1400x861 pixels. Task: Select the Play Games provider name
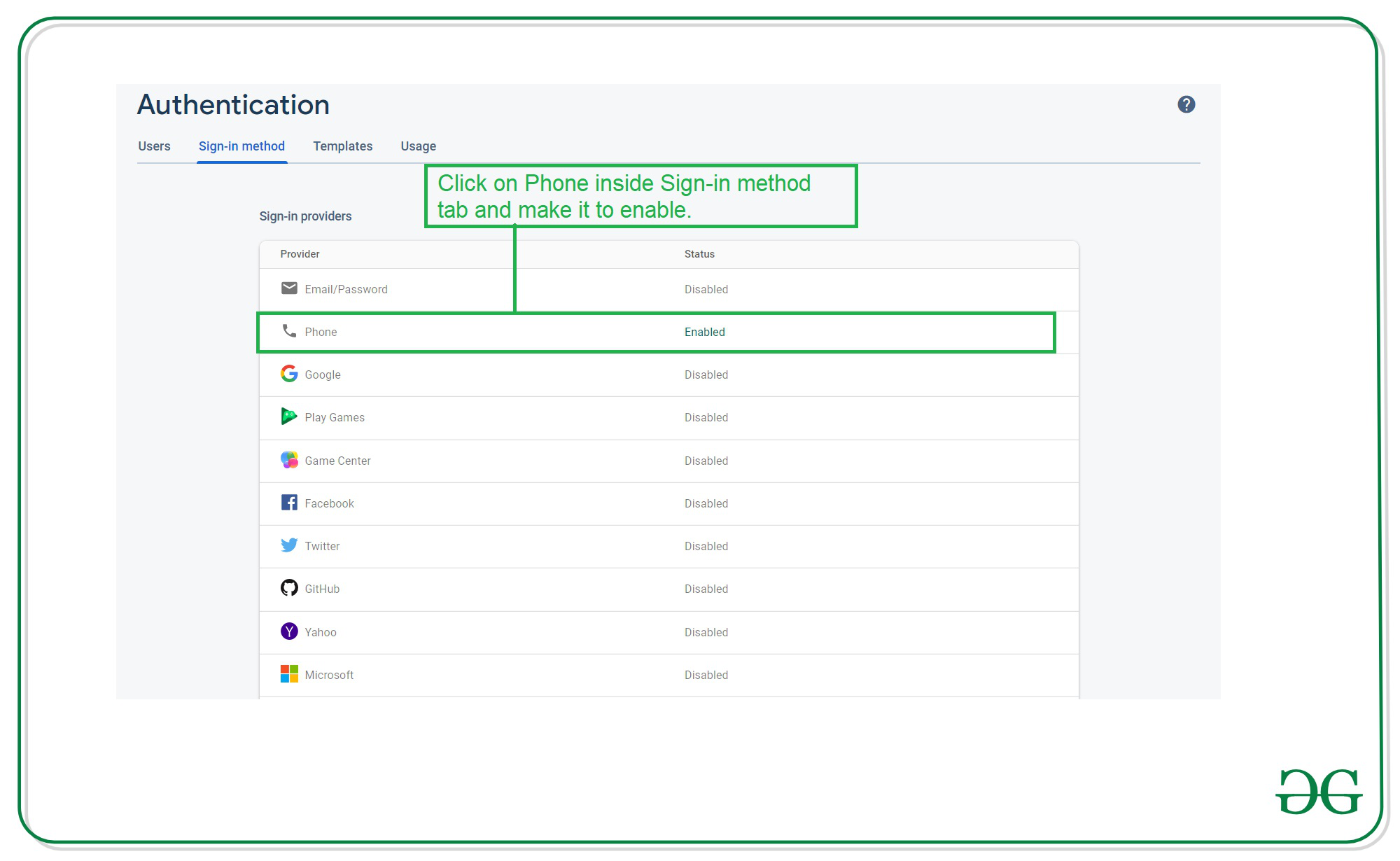point(335,417)
